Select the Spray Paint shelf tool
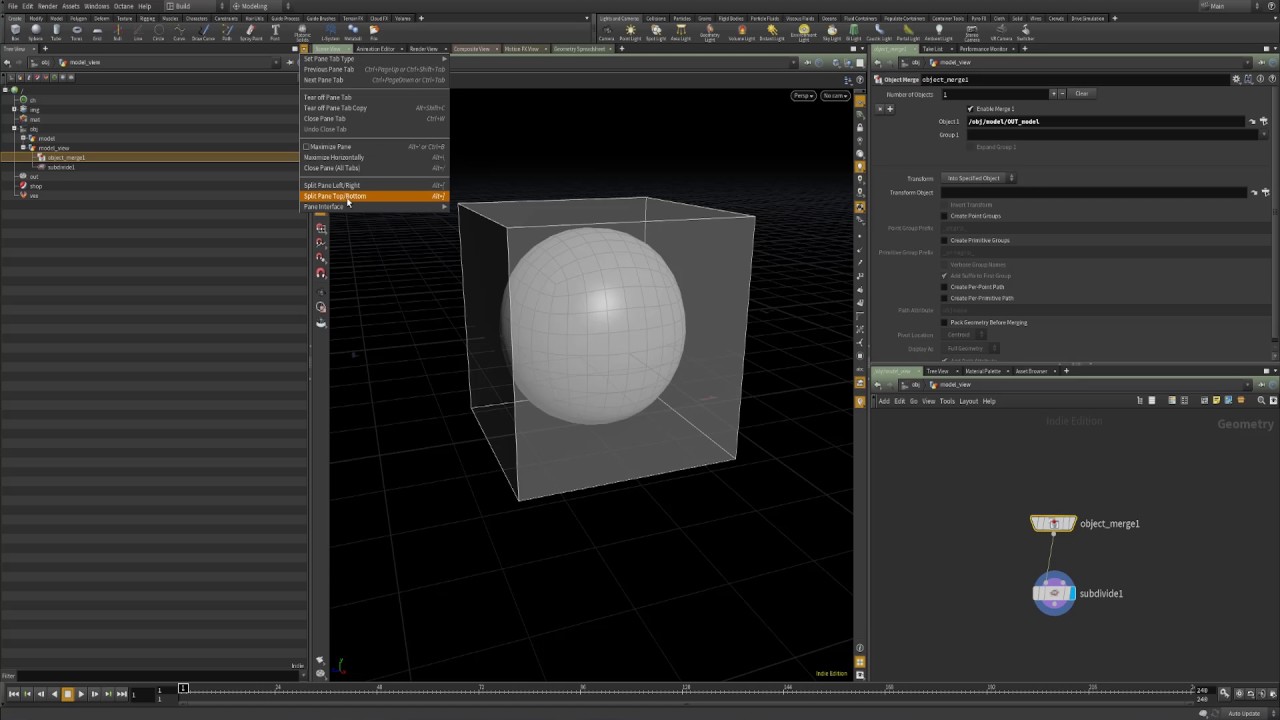The width and height of the screenshot is (1280, 720). coord(251,32)
